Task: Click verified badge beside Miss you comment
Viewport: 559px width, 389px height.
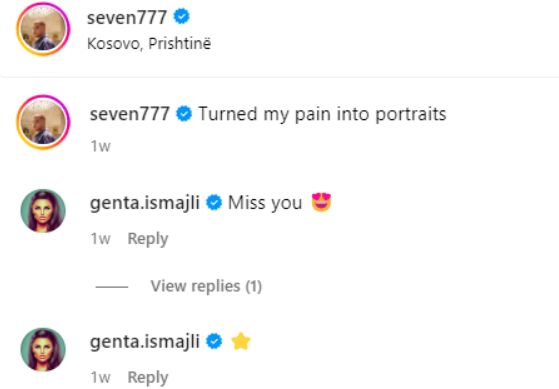Action: click(214, 202)
